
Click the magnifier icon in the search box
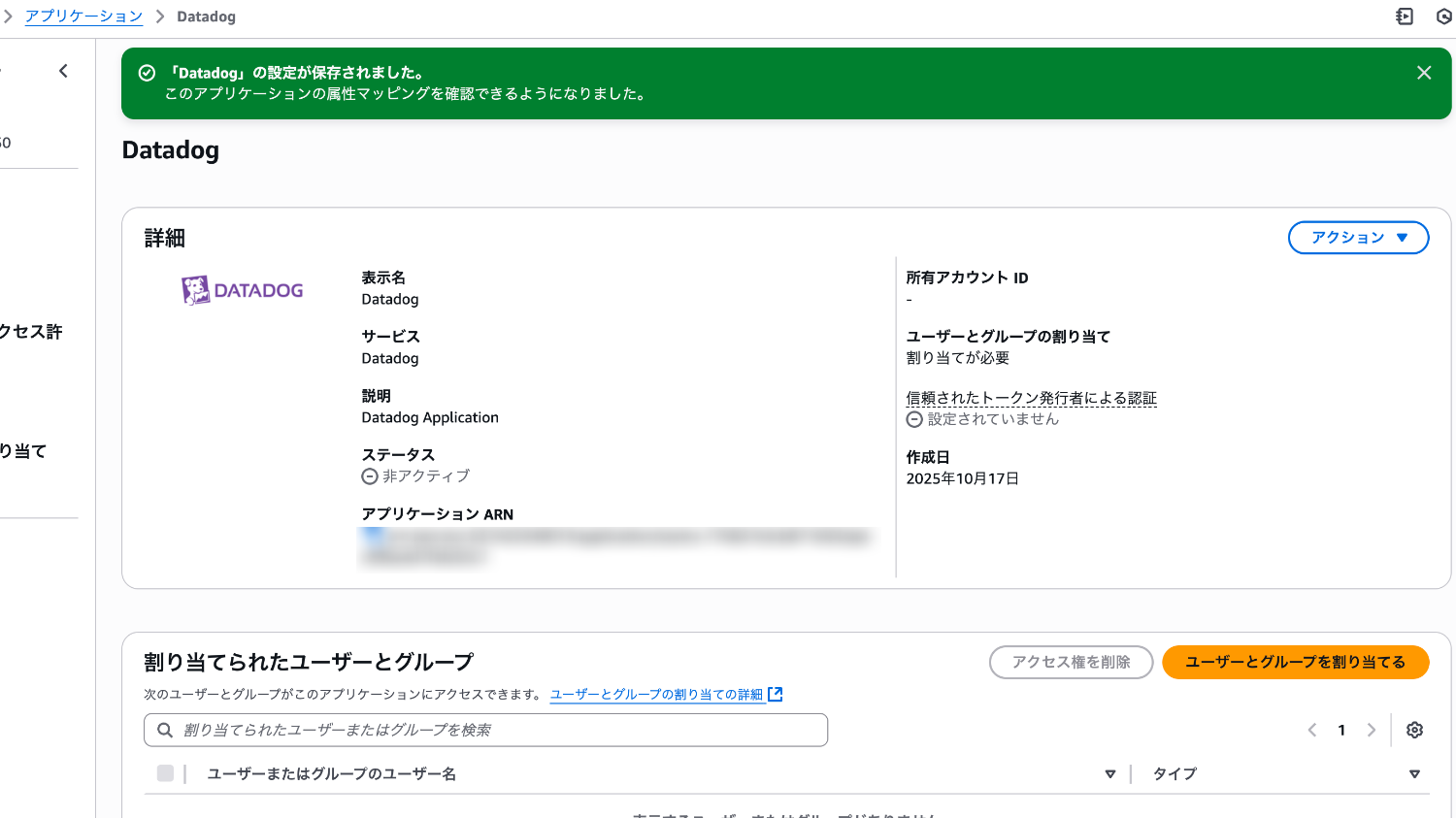(x=164, y=730)
